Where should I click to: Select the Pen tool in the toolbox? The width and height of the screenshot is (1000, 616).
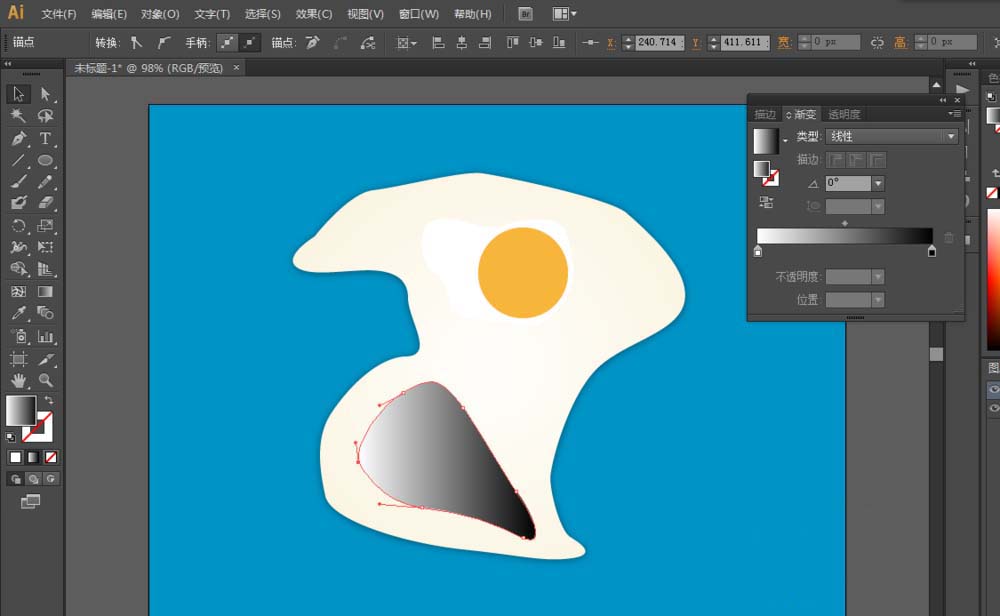[18, 138]
